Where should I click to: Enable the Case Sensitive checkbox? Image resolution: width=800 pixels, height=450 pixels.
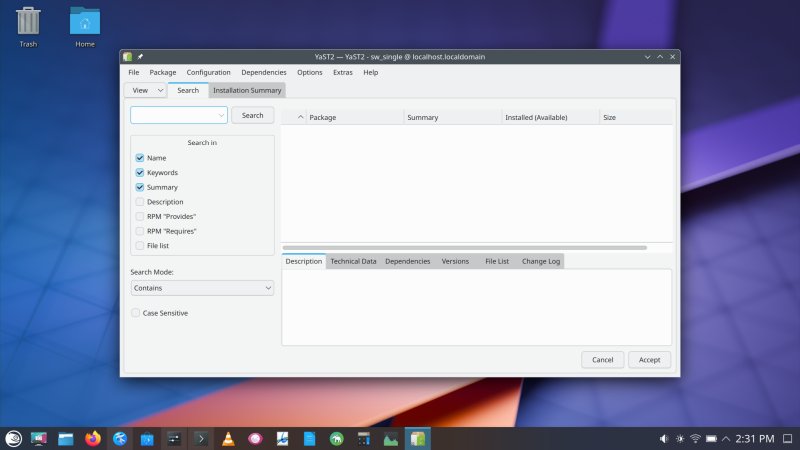(136, 313)
